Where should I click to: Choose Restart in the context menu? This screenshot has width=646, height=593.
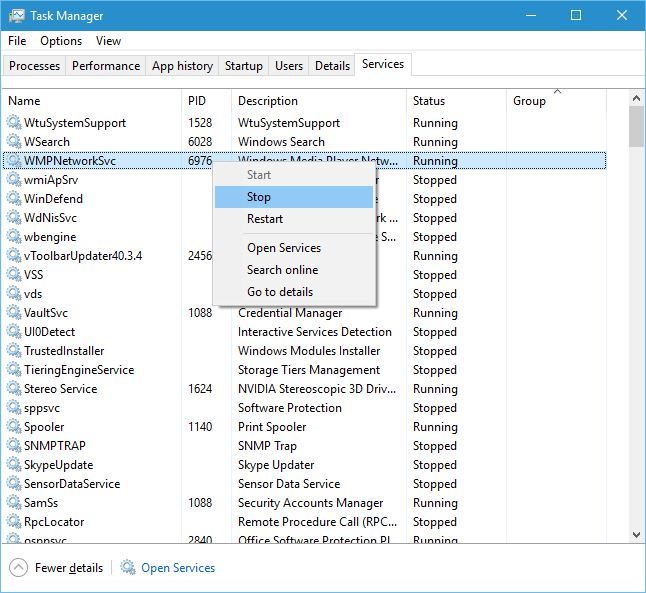[x=294, y=219]
